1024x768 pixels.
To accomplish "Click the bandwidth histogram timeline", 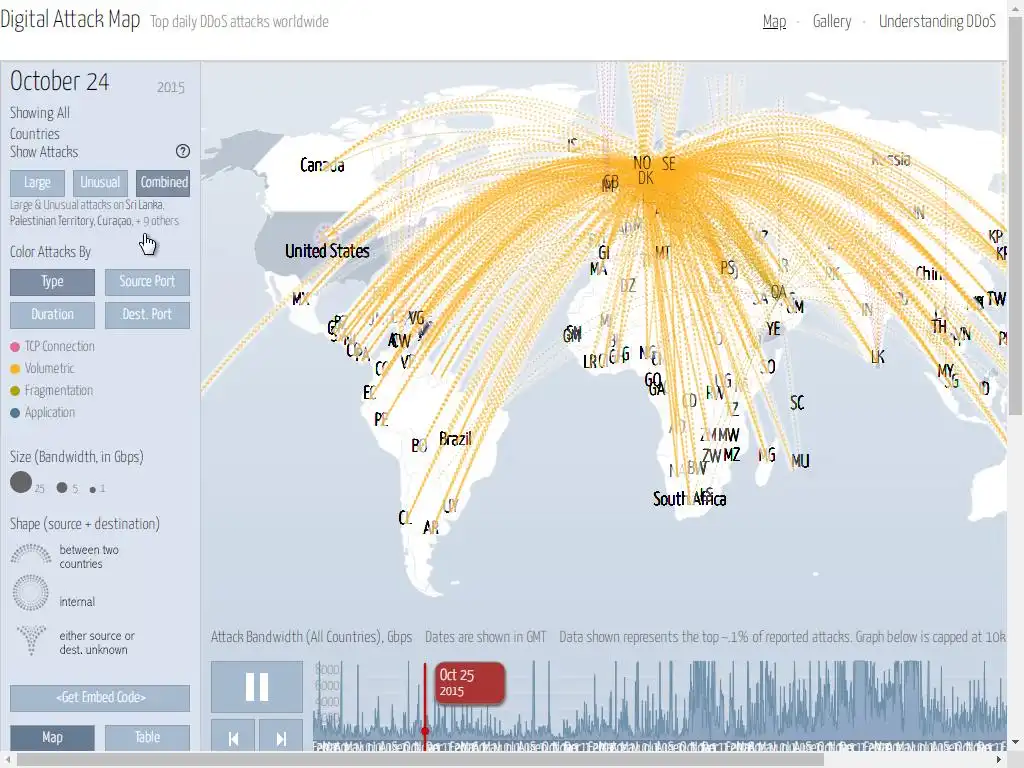I will (660, 702).
